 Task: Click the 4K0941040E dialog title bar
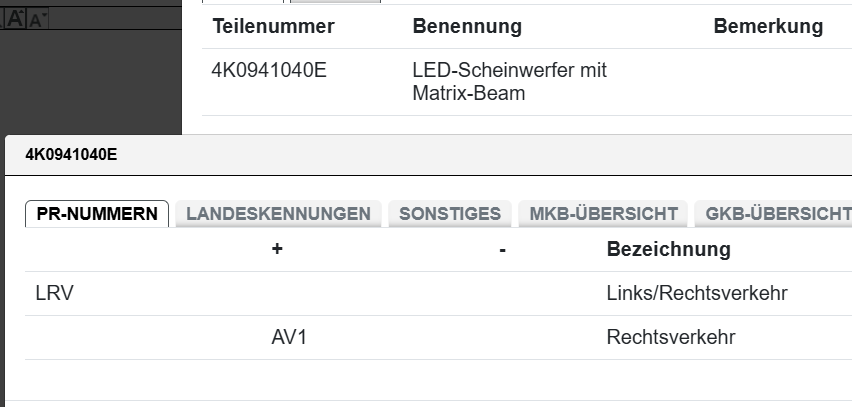tap(400, 155)
